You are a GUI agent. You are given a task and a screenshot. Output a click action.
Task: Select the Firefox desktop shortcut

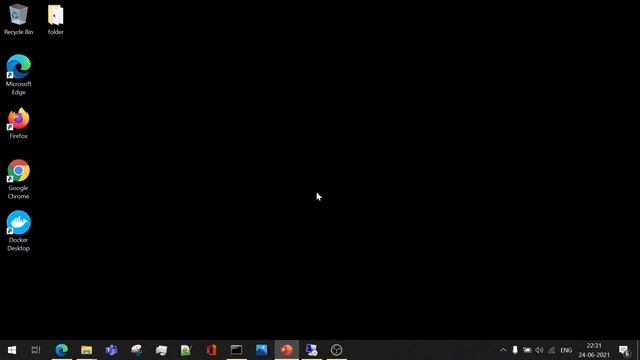[18, 123]
